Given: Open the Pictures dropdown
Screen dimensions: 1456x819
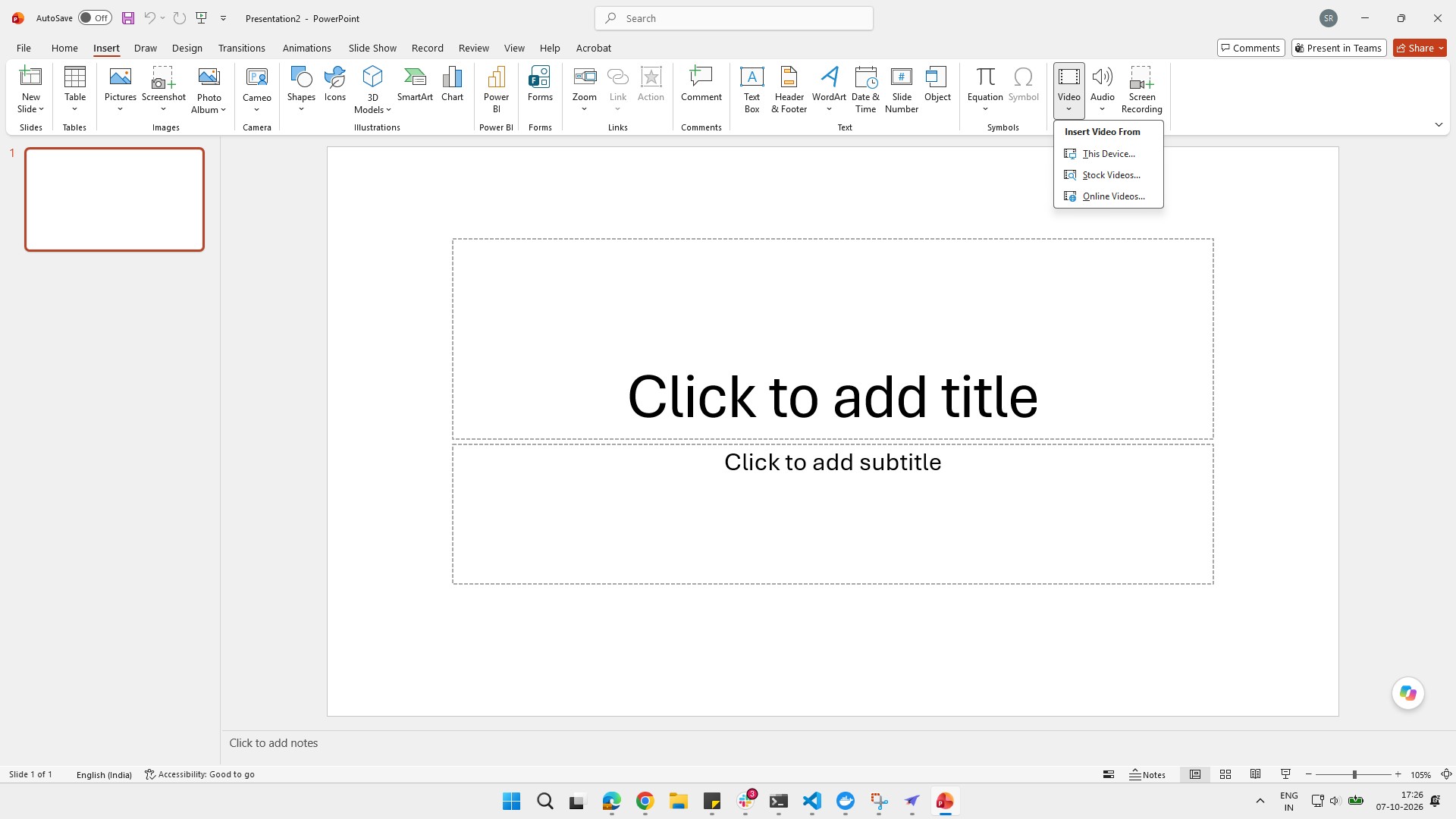Looking at the screenshot, I should coord(120,109).
